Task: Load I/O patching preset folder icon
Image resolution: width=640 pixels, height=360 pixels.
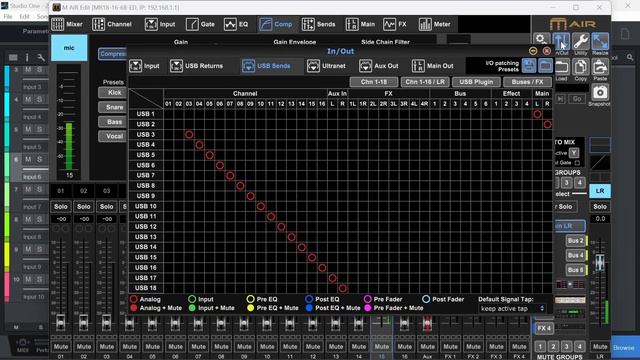Action: pos(545,66)
